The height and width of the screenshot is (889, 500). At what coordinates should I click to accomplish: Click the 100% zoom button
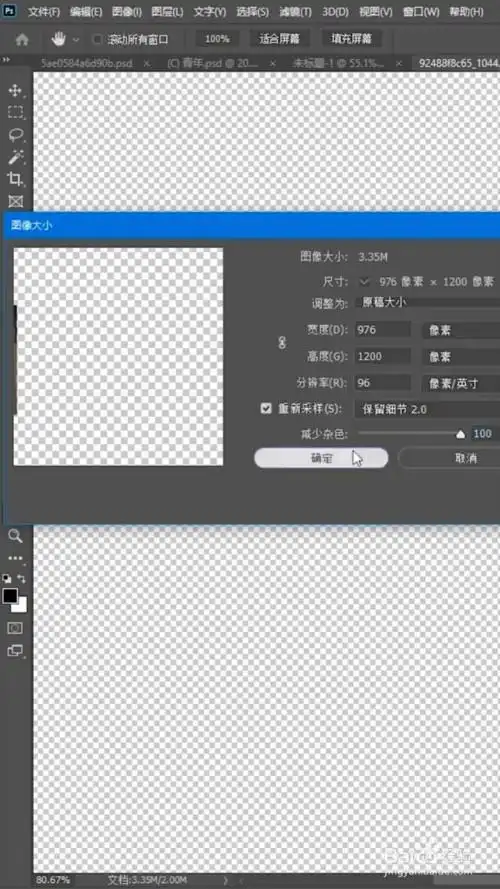click(x=217, y=39)
